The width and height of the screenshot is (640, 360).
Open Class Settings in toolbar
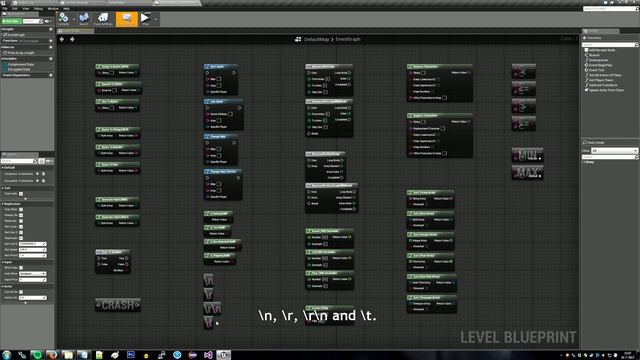click(x=103, y=19)
